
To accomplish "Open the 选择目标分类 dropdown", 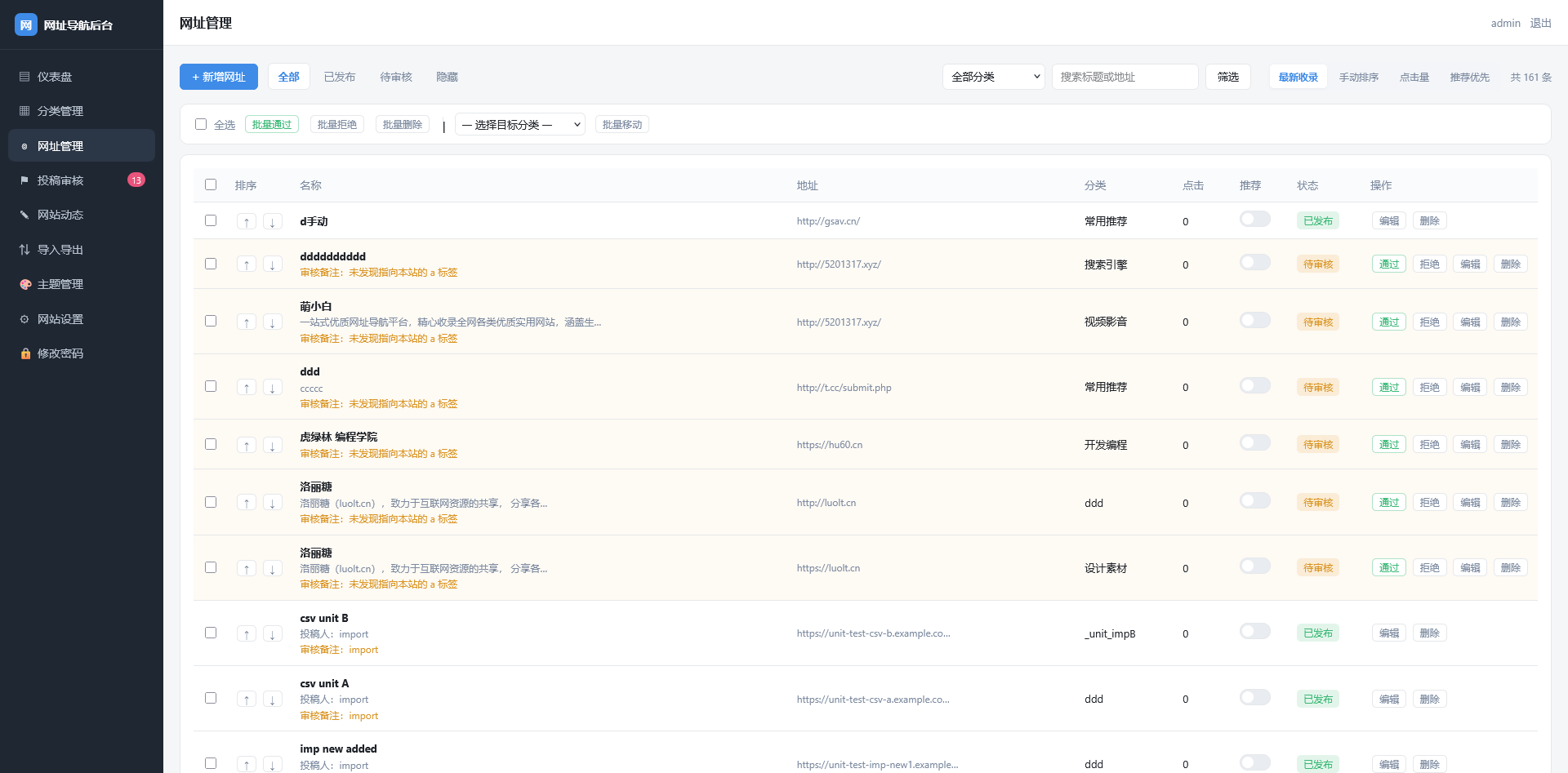I will (x=520, y=124).
